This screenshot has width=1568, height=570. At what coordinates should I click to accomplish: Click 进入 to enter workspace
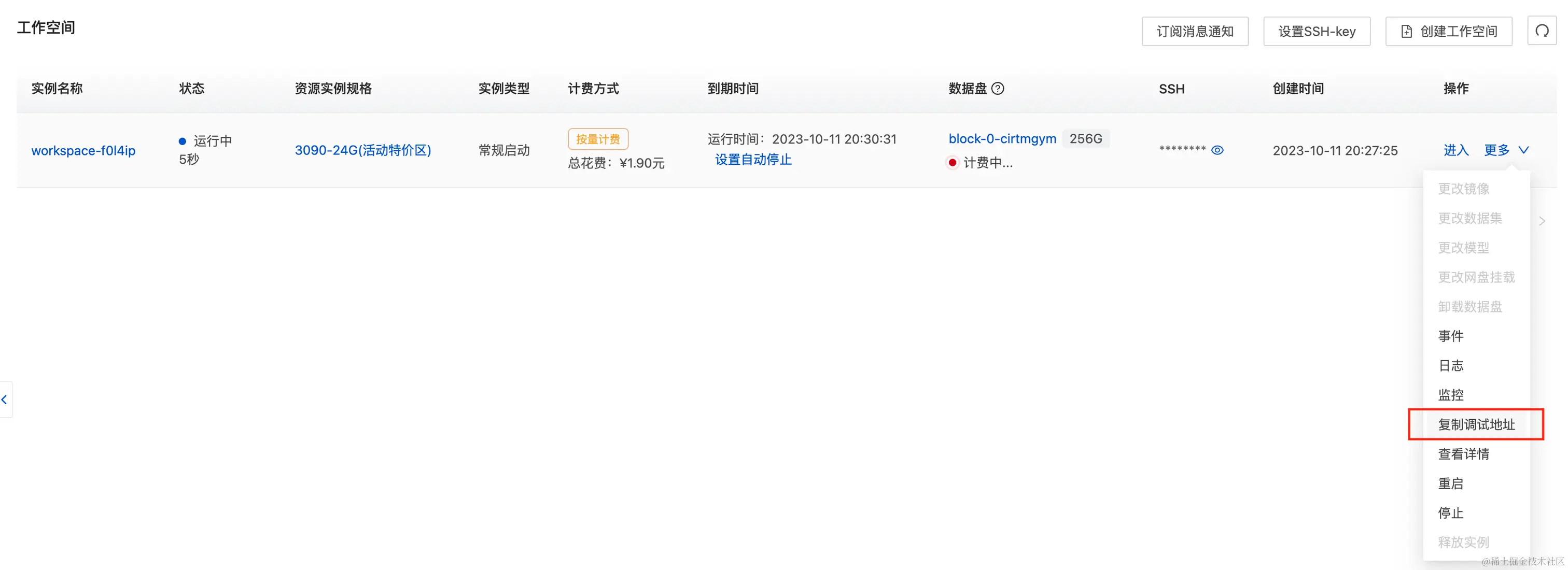[1456, 150]
